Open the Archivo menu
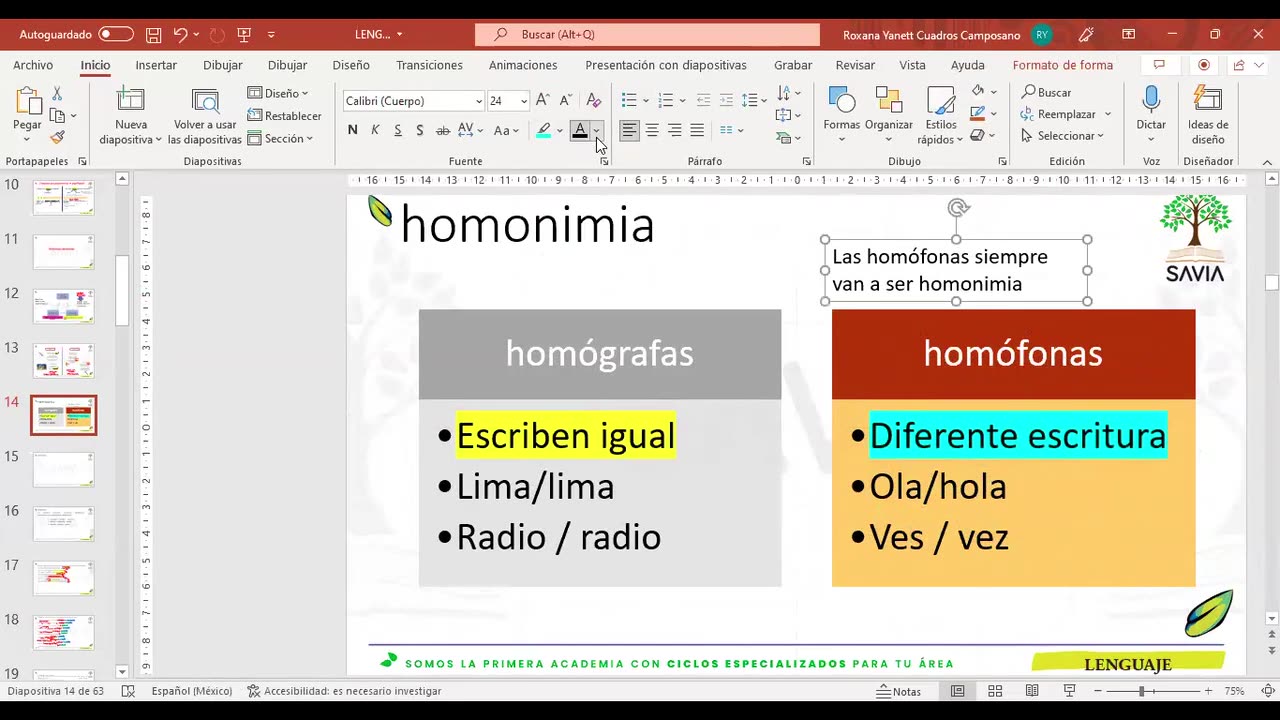This screenshot has width=1280, height=720. point(33,65)
